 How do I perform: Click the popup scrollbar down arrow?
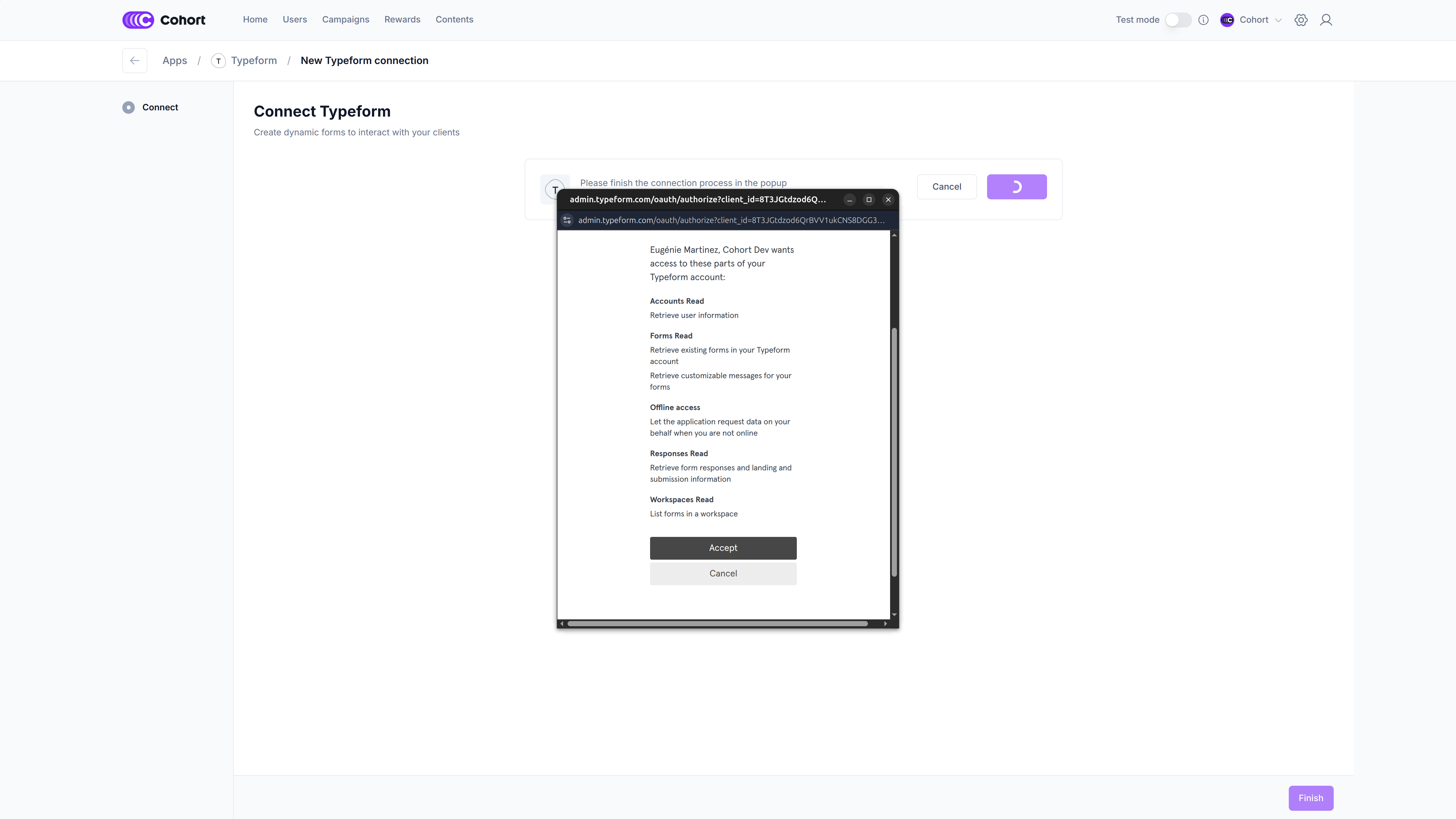pyautogui.click(x=894, y=614)
